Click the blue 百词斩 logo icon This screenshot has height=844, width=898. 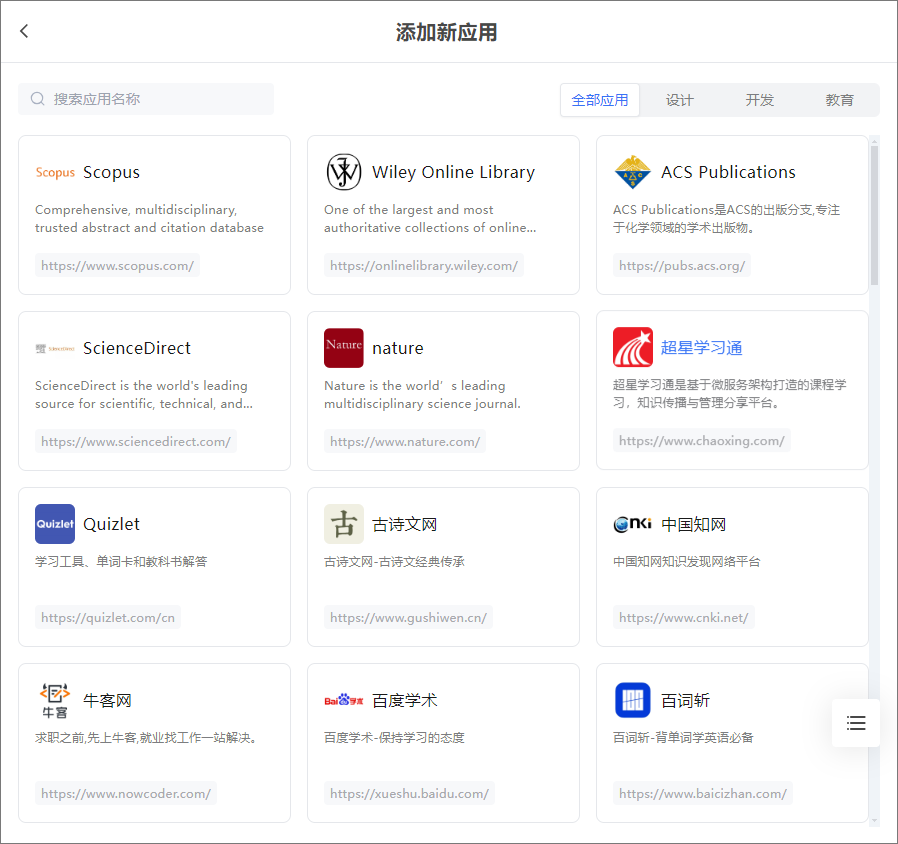[632, 700]
